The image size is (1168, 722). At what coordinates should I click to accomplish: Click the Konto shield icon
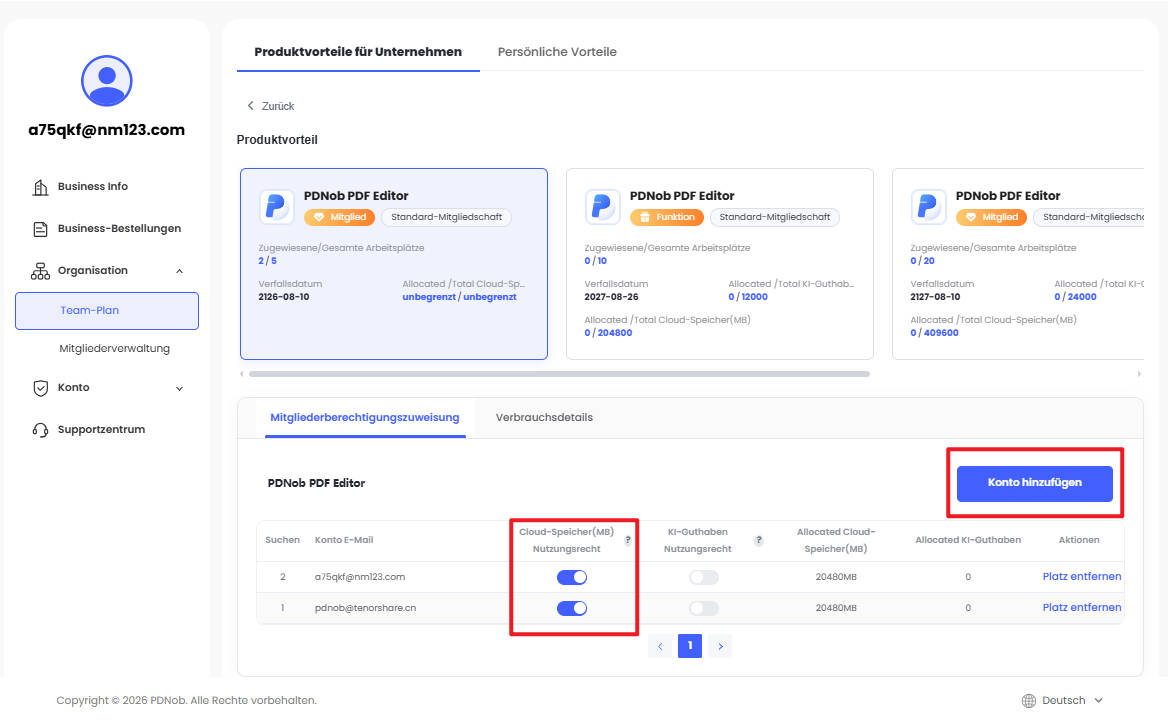40,388
